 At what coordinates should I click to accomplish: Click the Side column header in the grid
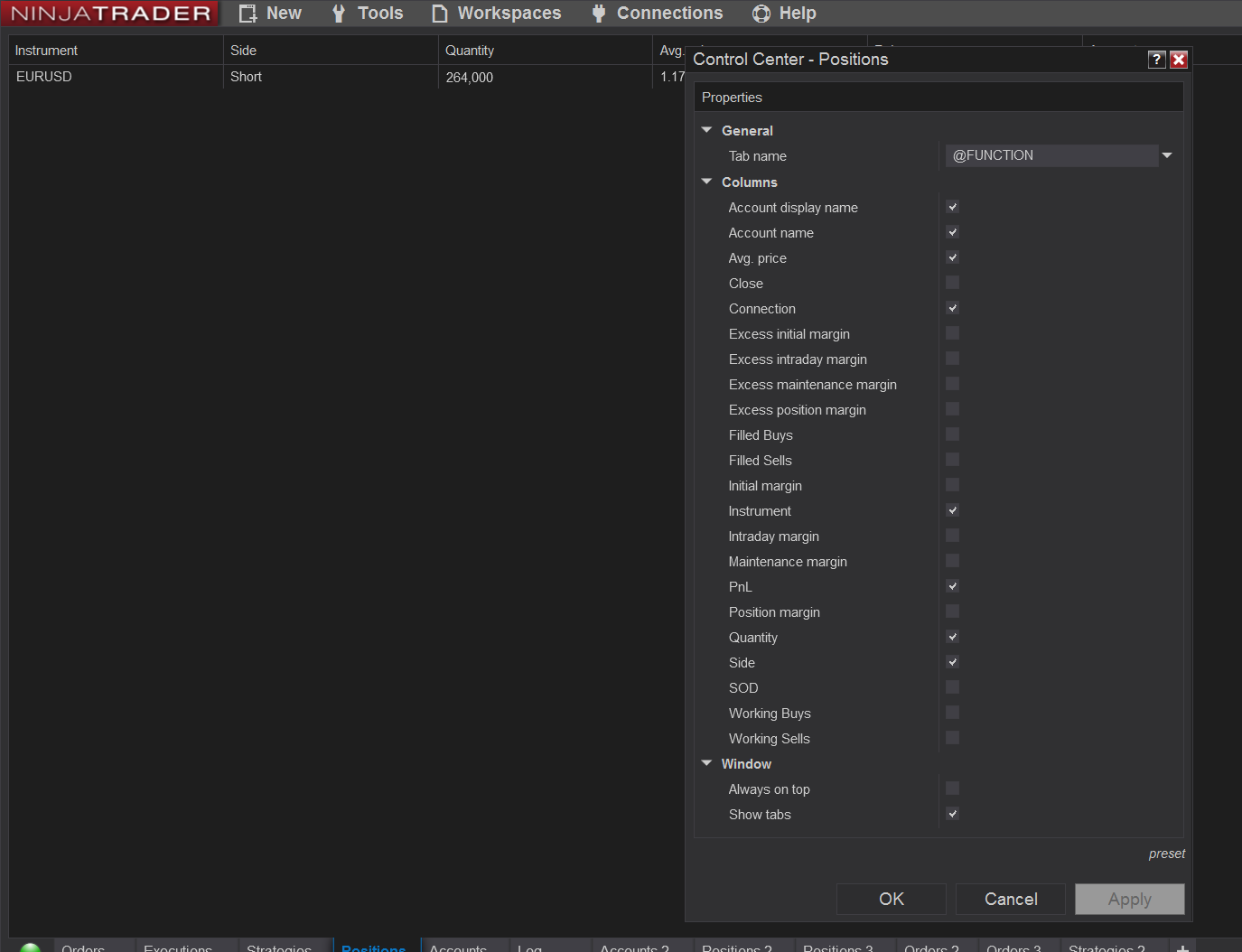331,51
